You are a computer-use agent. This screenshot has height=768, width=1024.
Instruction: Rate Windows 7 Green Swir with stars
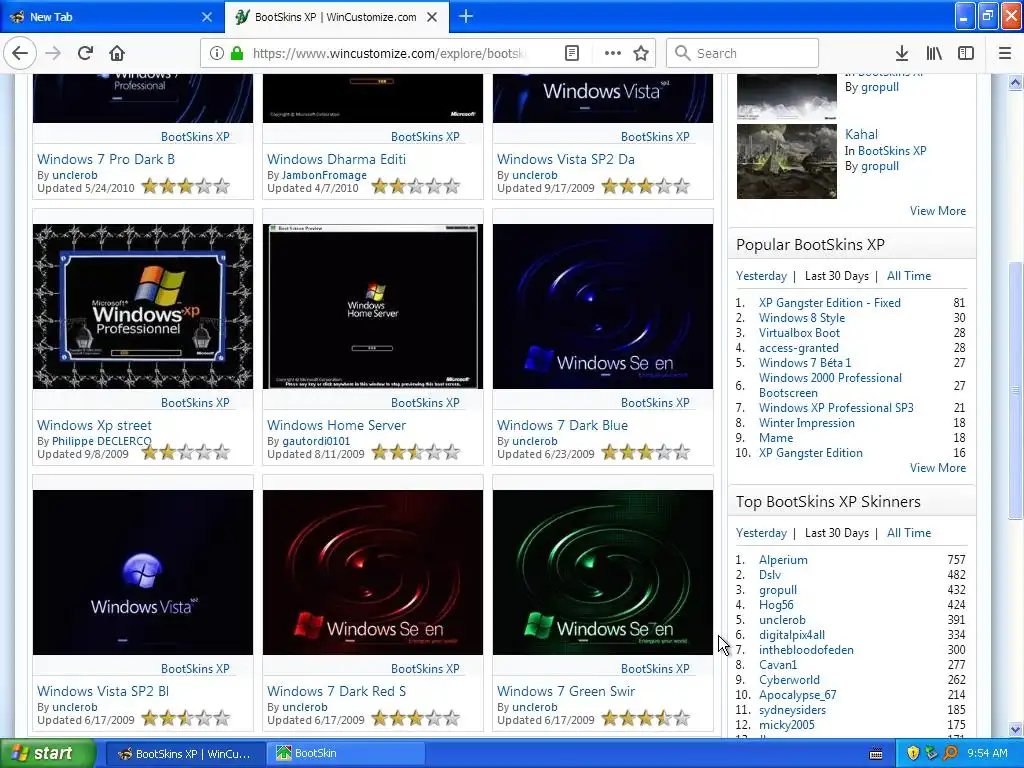pos(646,718)
